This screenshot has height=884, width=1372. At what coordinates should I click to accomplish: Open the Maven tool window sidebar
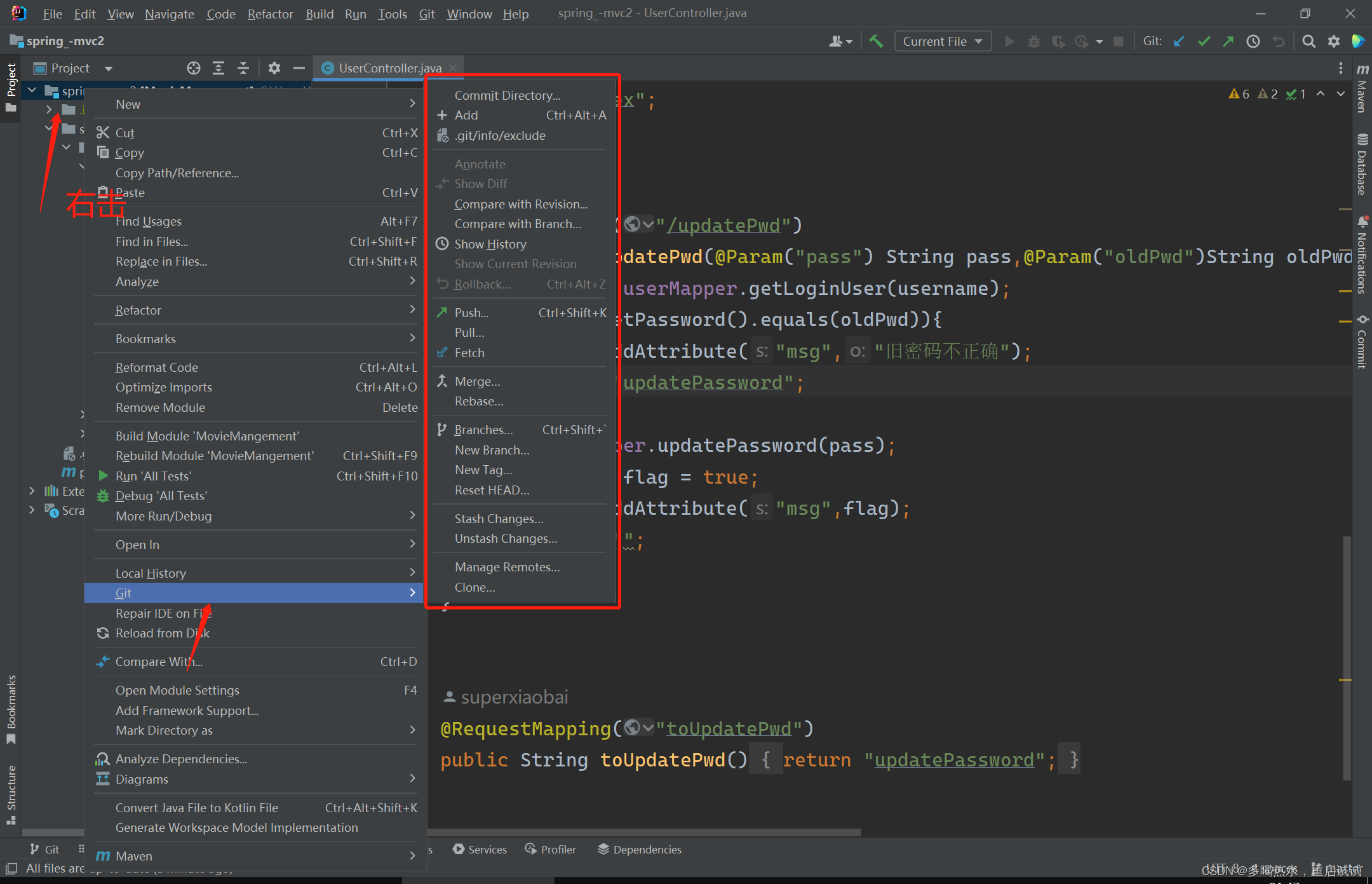[x=1362, y=88]
